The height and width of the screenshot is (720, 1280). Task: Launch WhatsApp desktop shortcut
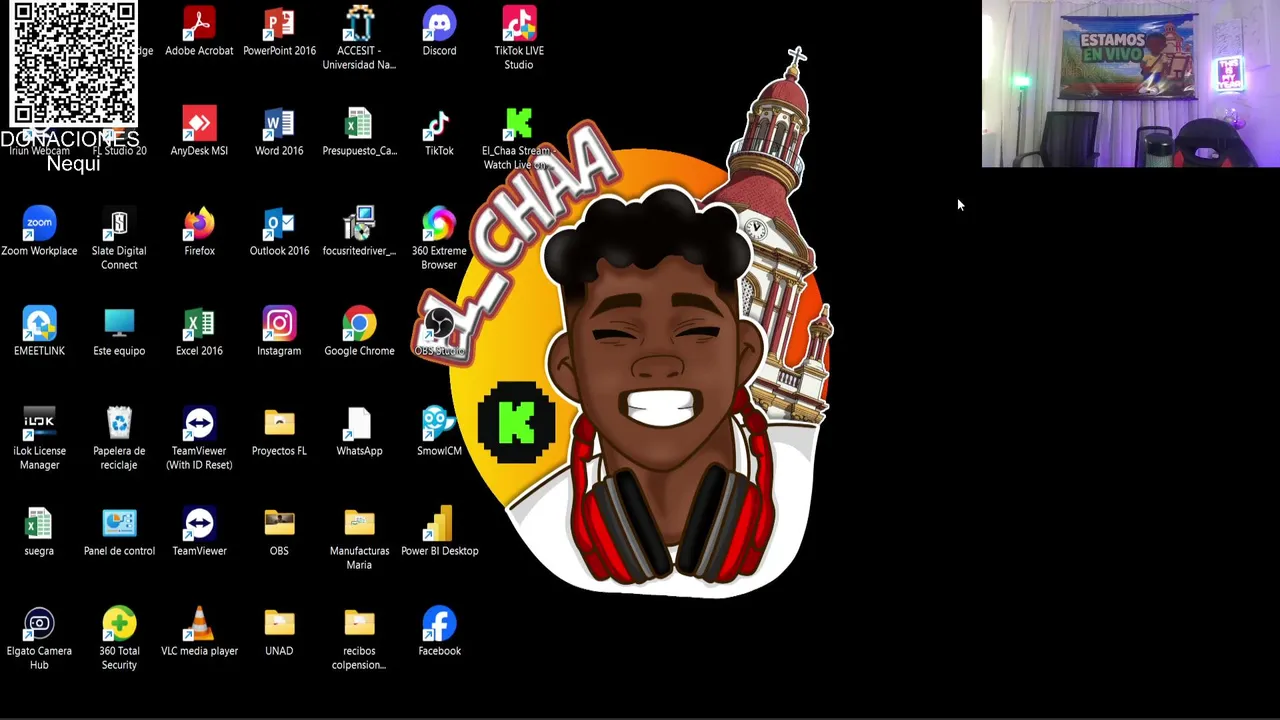(359, 432)
